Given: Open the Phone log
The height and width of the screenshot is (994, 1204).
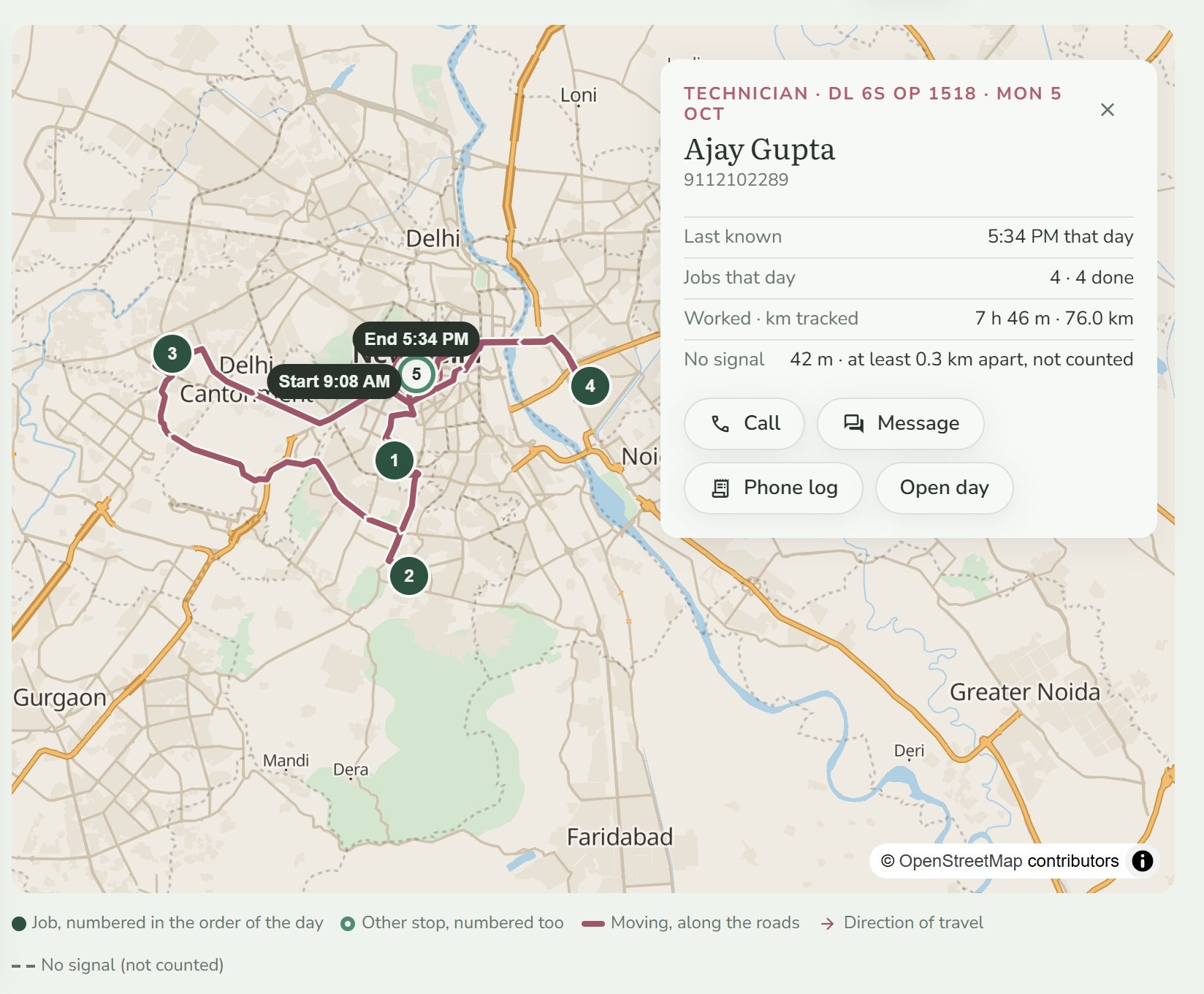Looking at the screenshot, I should (774, 487).
